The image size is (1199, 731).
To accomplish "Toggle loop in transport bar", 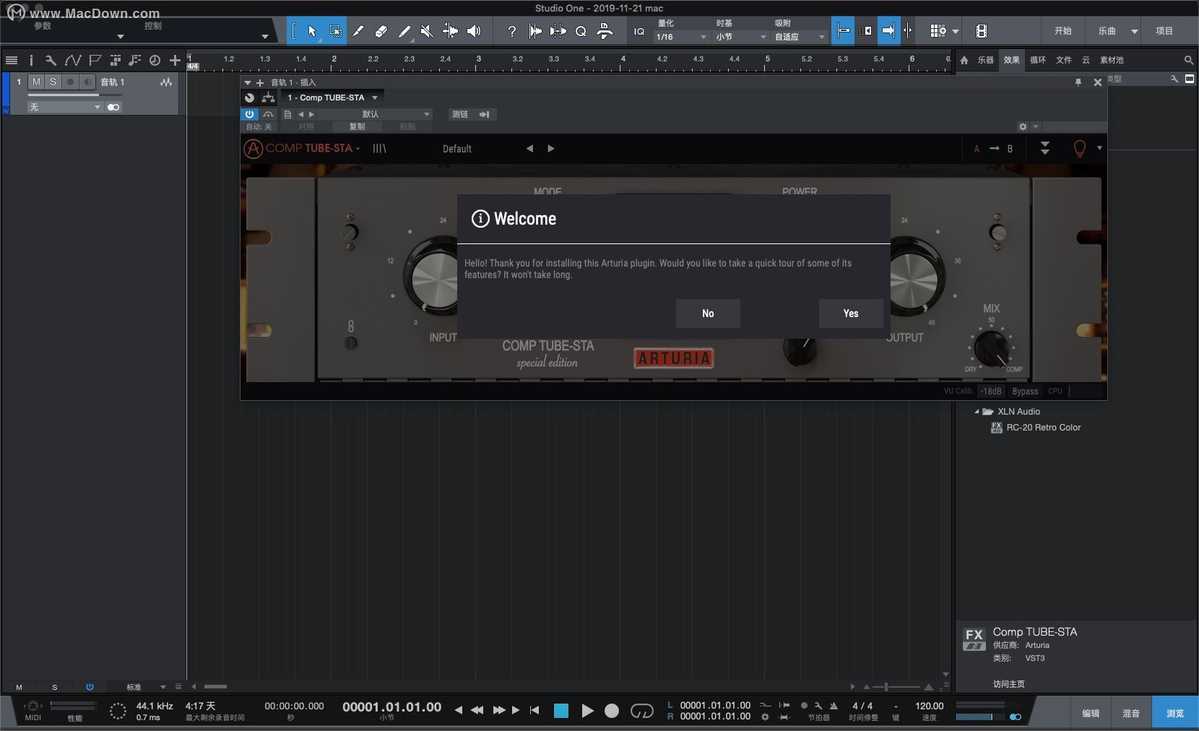I will [x=642, y=710].
